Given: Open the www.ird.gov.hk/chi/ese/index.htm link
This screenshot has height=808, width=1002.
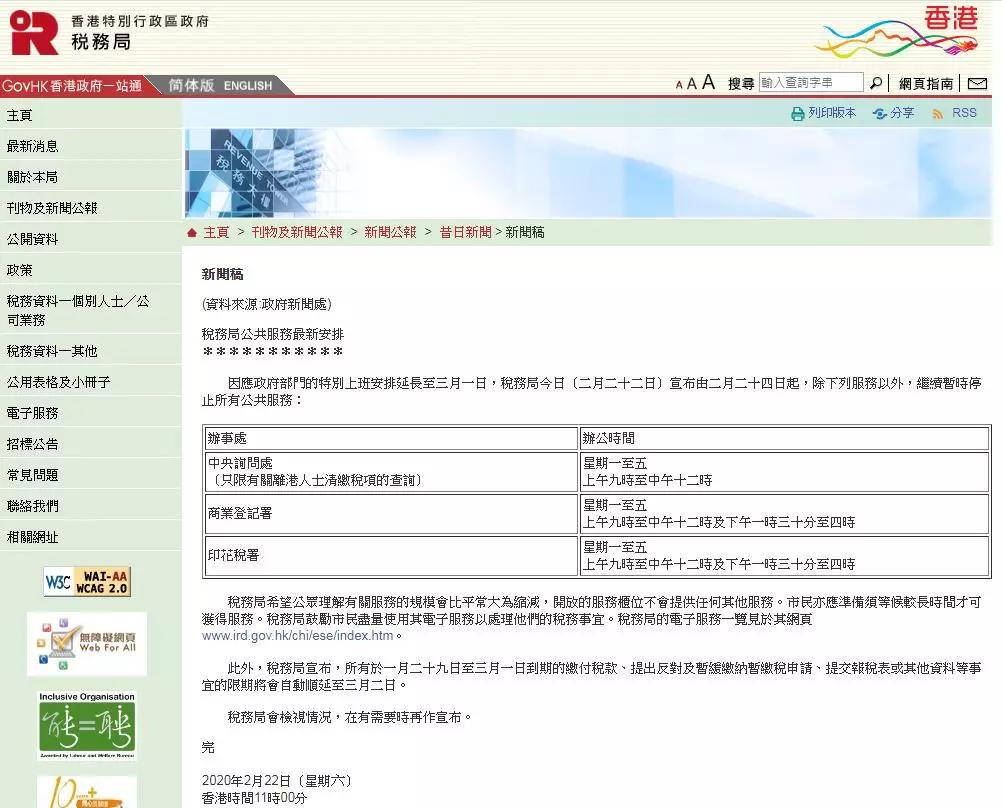Looking at the screenshot, I should point(298,635).
